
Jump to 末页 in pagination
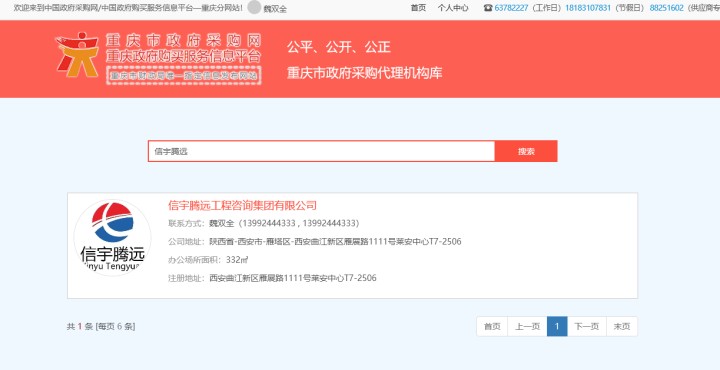click(622, 326)
